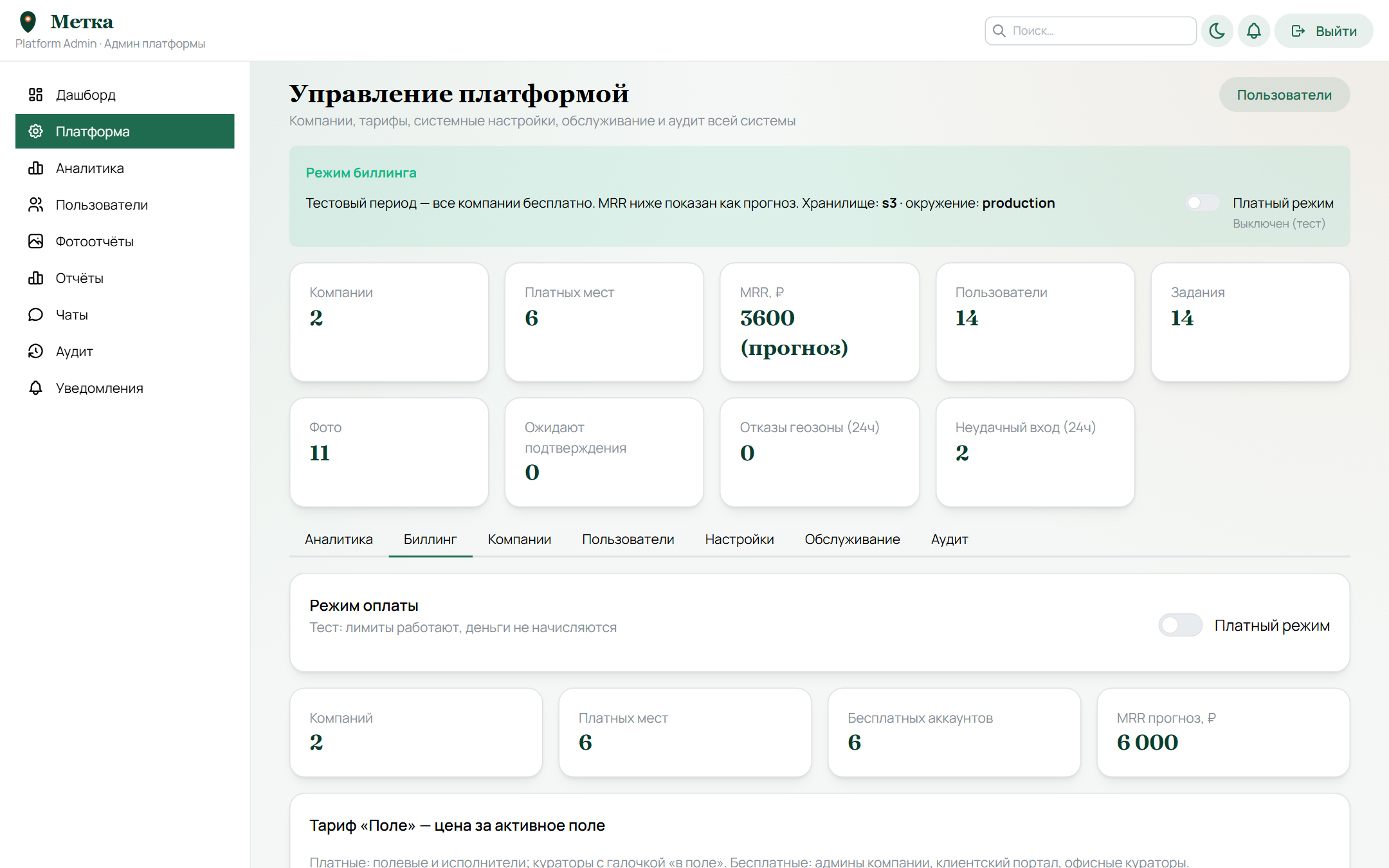
Task: Click the Фотоотчёты image icon in sidebar
Action: (x=35, y=241)
